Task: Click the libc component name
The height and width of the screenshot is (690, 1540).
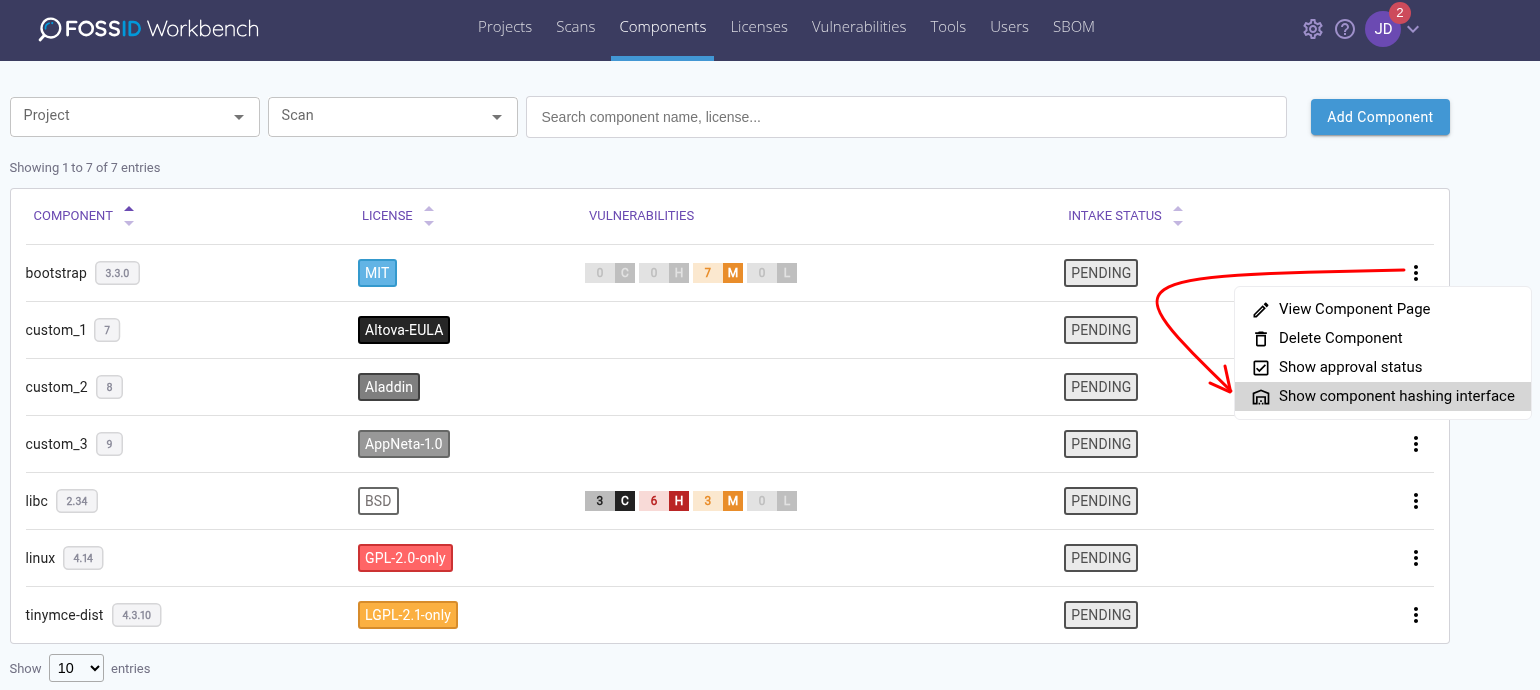Action: pos(37,501)
